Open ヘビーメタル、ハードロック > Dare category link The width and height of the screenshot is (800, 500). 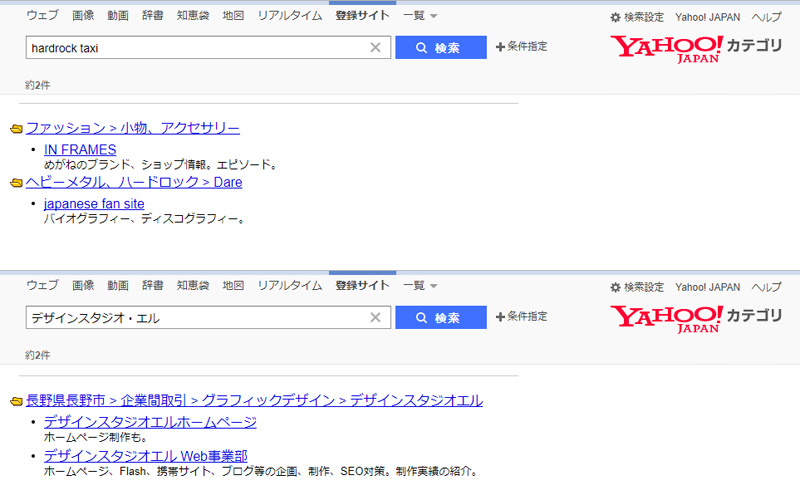134,182
